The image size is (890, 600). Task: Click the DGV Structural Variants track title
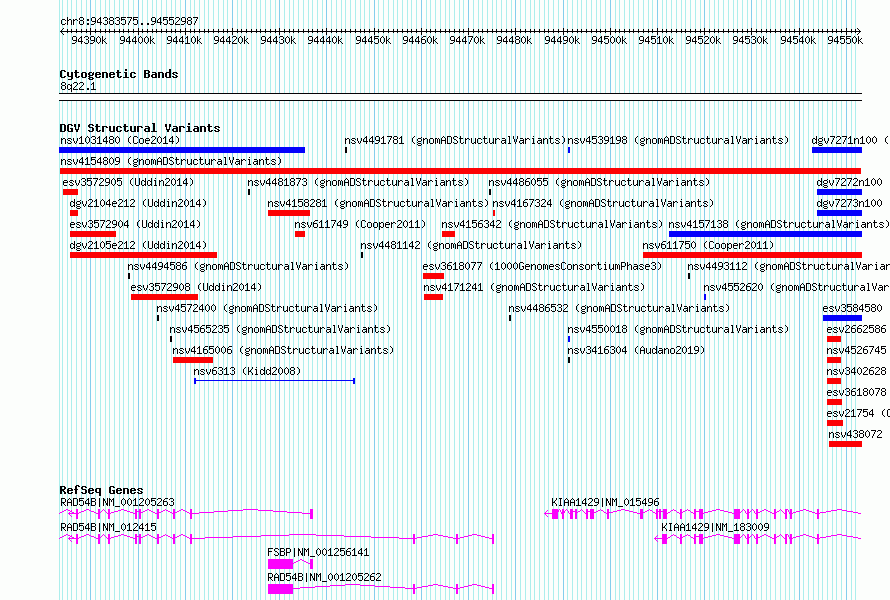click(140, 128)
